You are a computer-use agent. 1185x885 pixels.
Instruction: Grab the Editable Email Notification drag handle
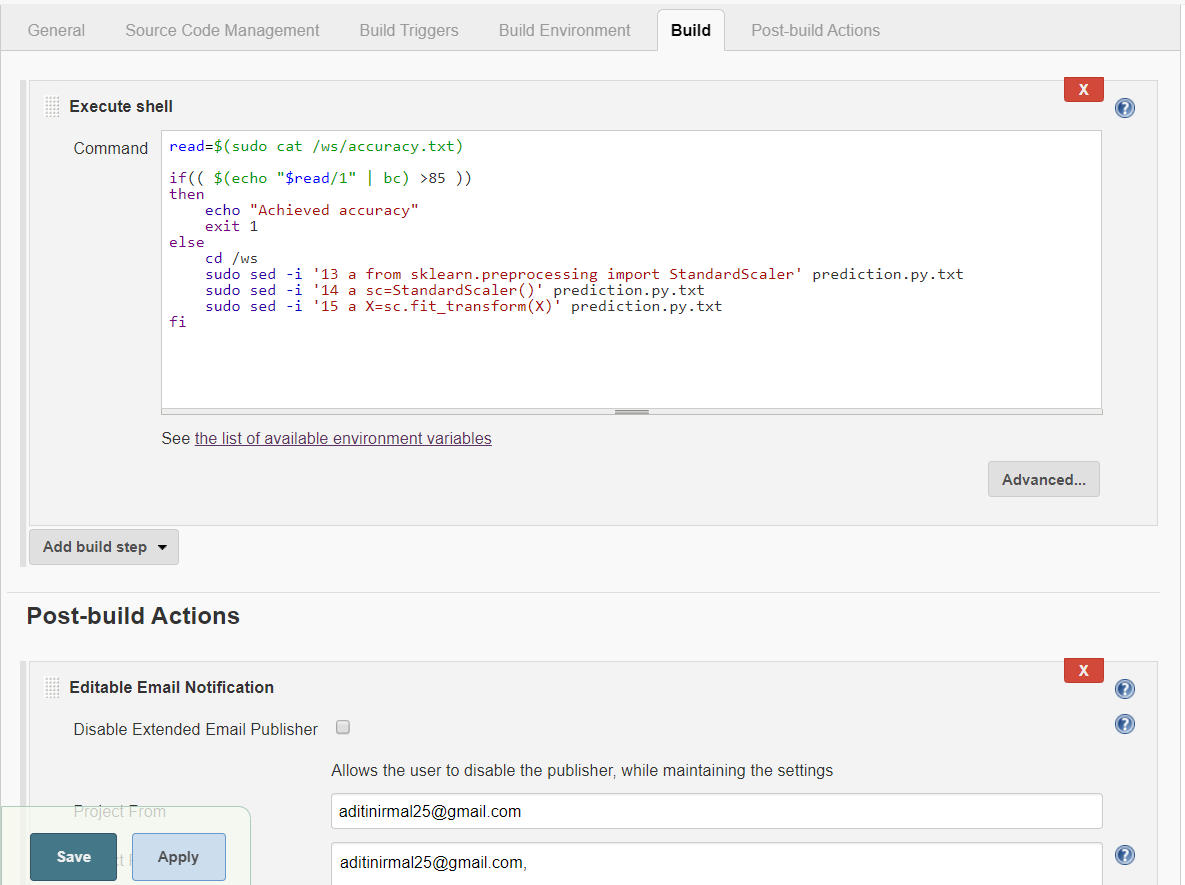[x=51, y=688]
